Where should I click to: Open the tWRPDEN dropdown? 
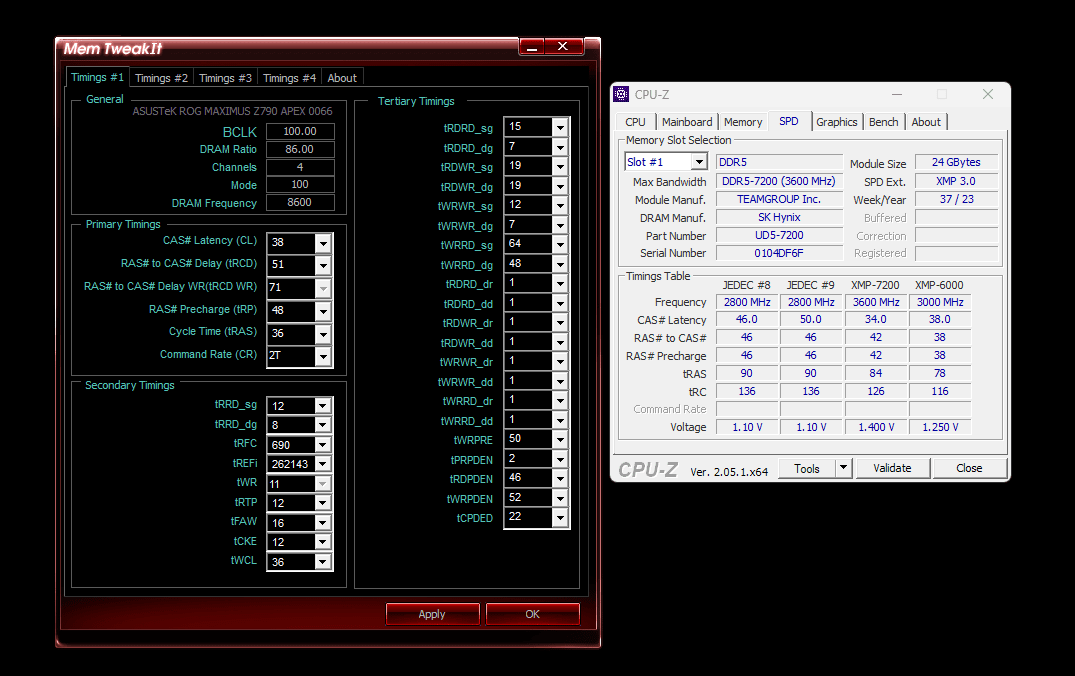(x=561, y=498)
